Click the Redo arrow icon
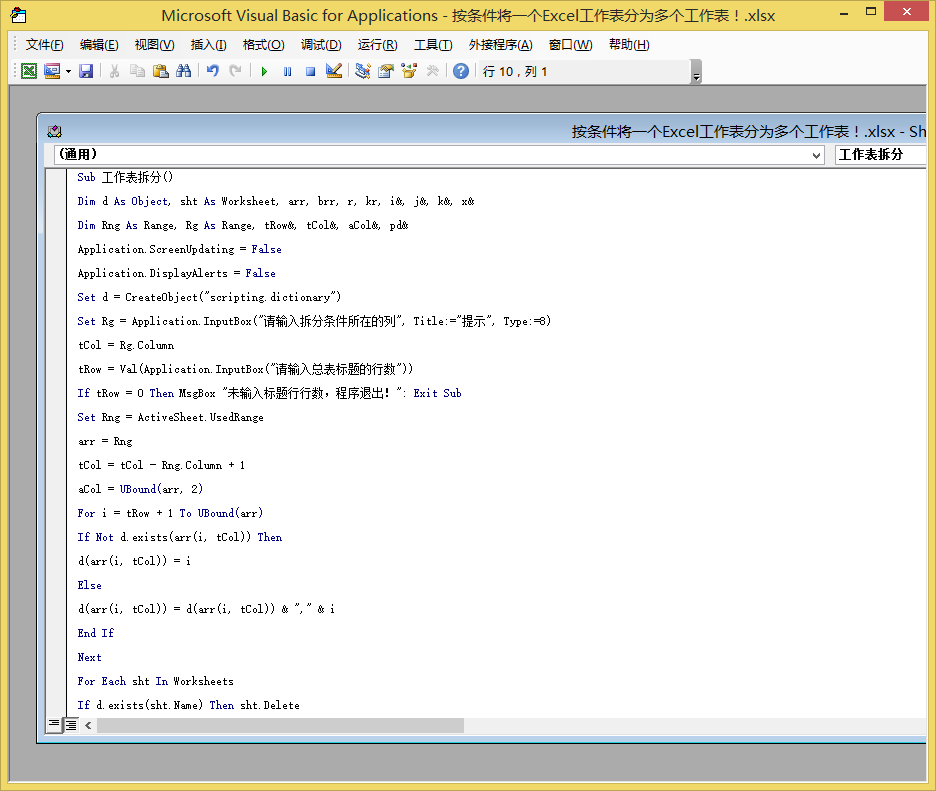 pos(236,72)
